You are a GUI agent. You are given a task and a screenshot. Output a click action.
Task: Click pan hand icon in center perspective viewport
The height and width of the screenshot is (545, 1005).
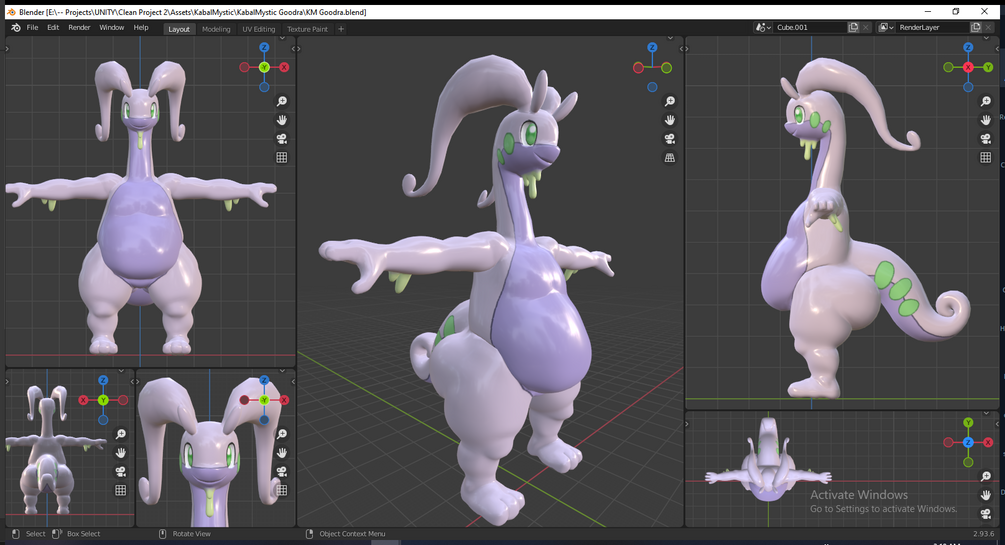(x=670, y=120)
